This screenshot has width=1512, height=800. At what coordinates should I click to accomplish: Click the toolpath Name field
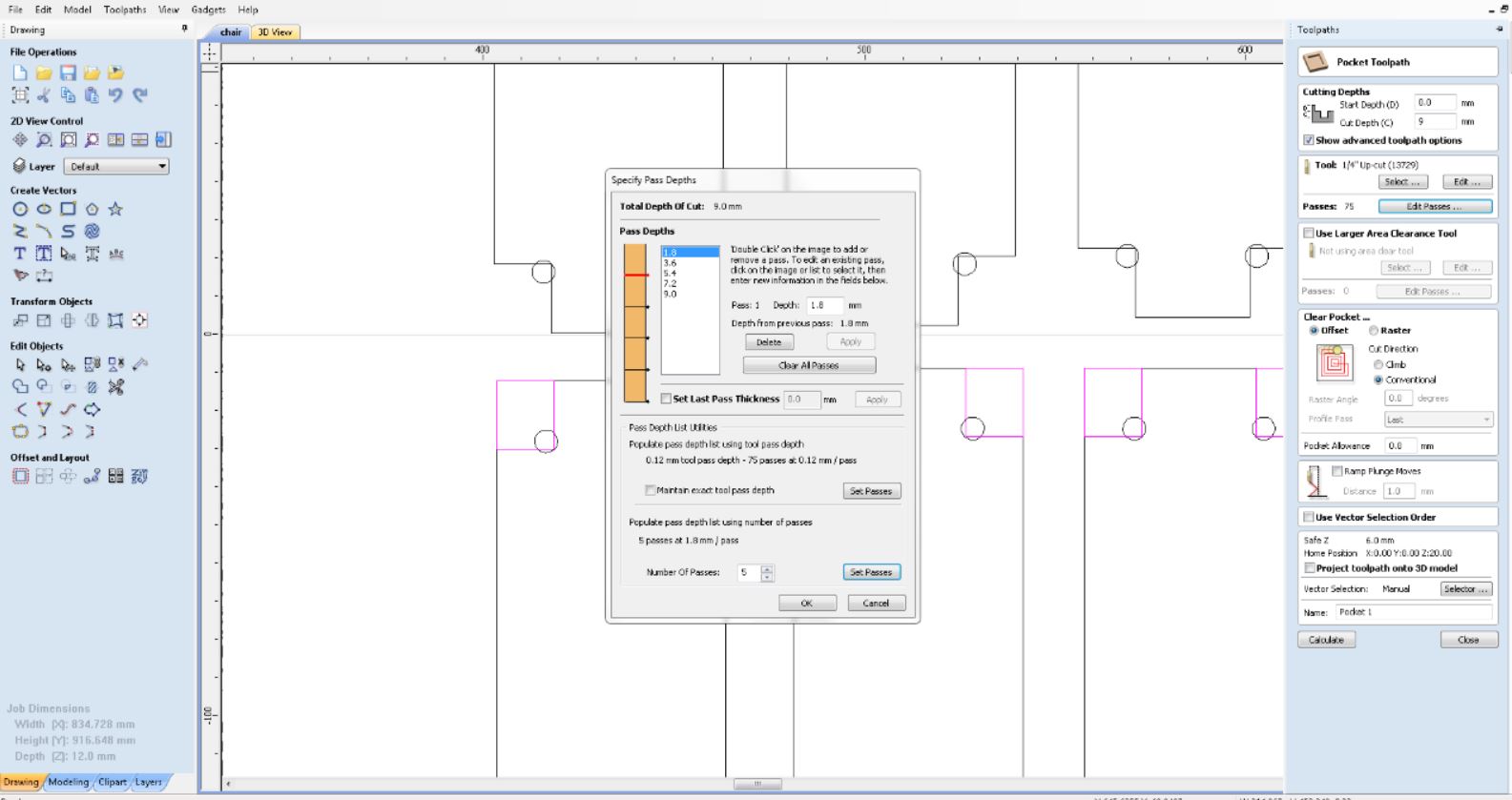click(x=1414, y=612)
